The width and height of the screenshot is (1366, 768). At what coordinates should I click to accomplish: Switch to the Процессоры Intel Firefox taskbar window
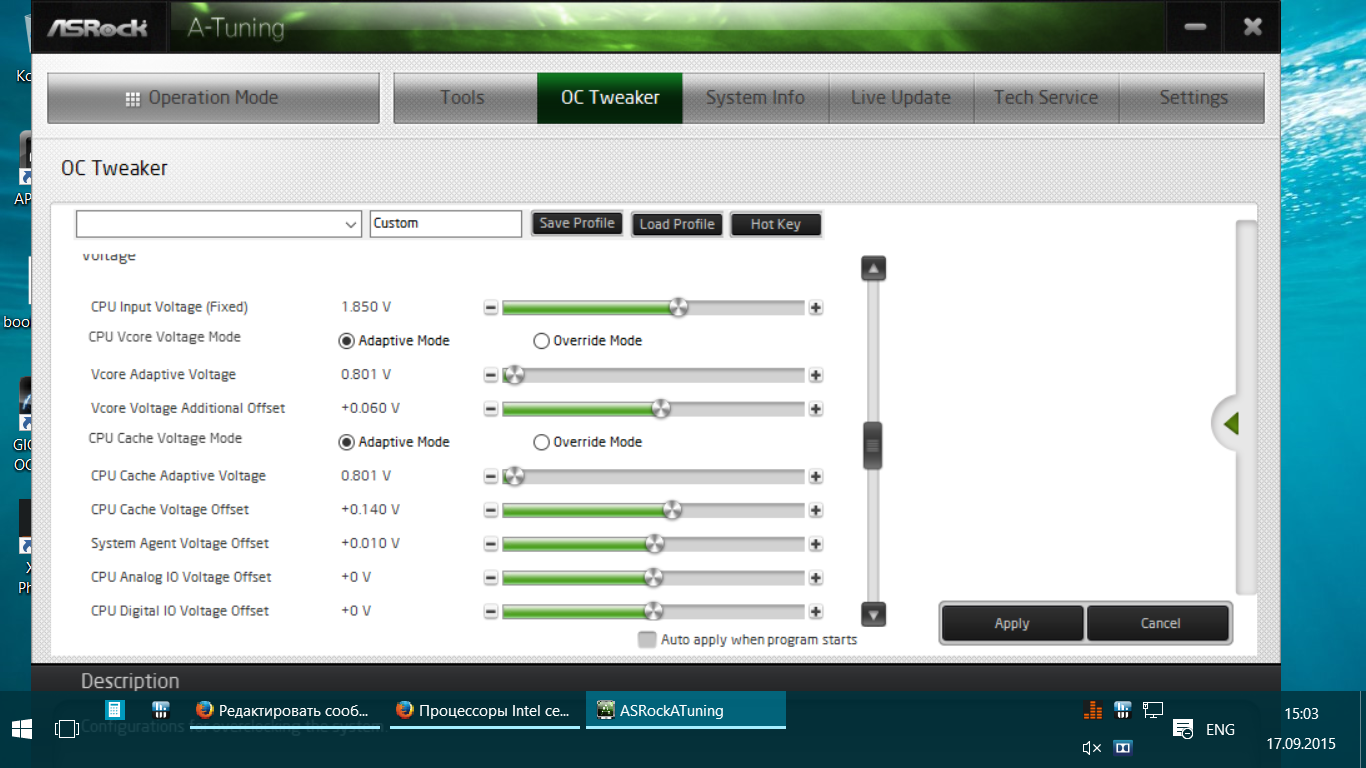(484, 711)
